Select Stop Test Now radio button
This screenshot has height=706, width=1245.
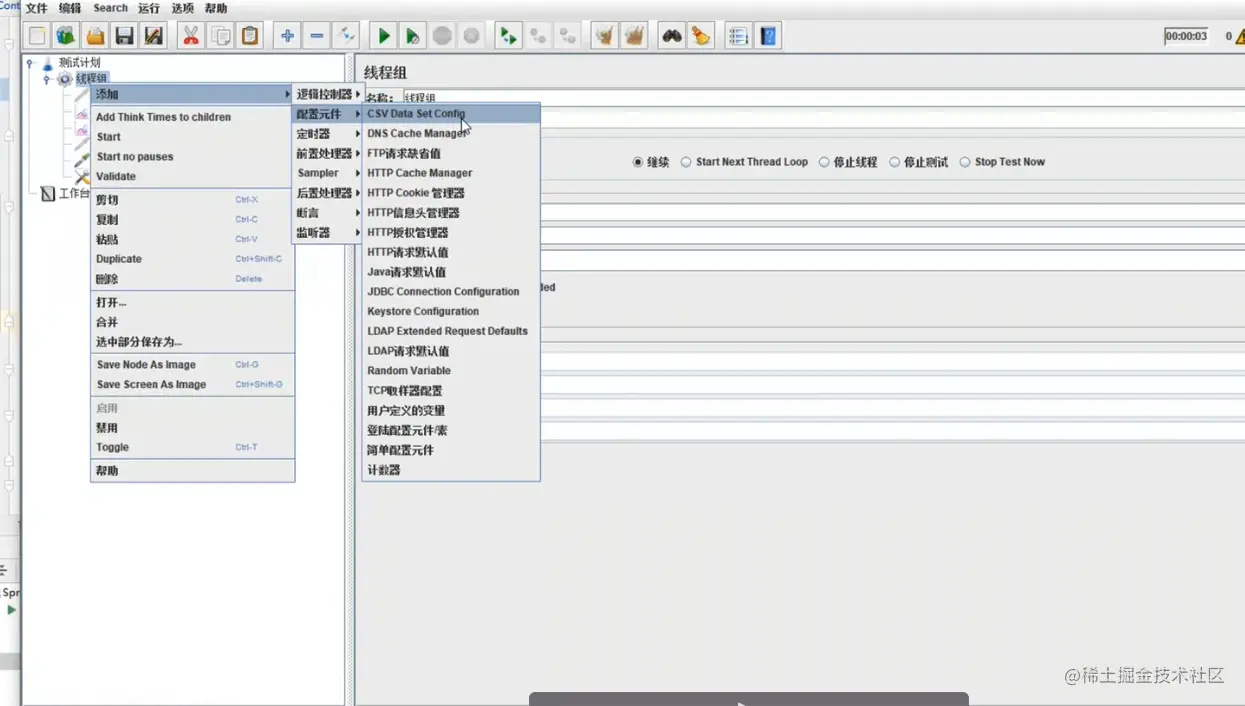[965, 162]
